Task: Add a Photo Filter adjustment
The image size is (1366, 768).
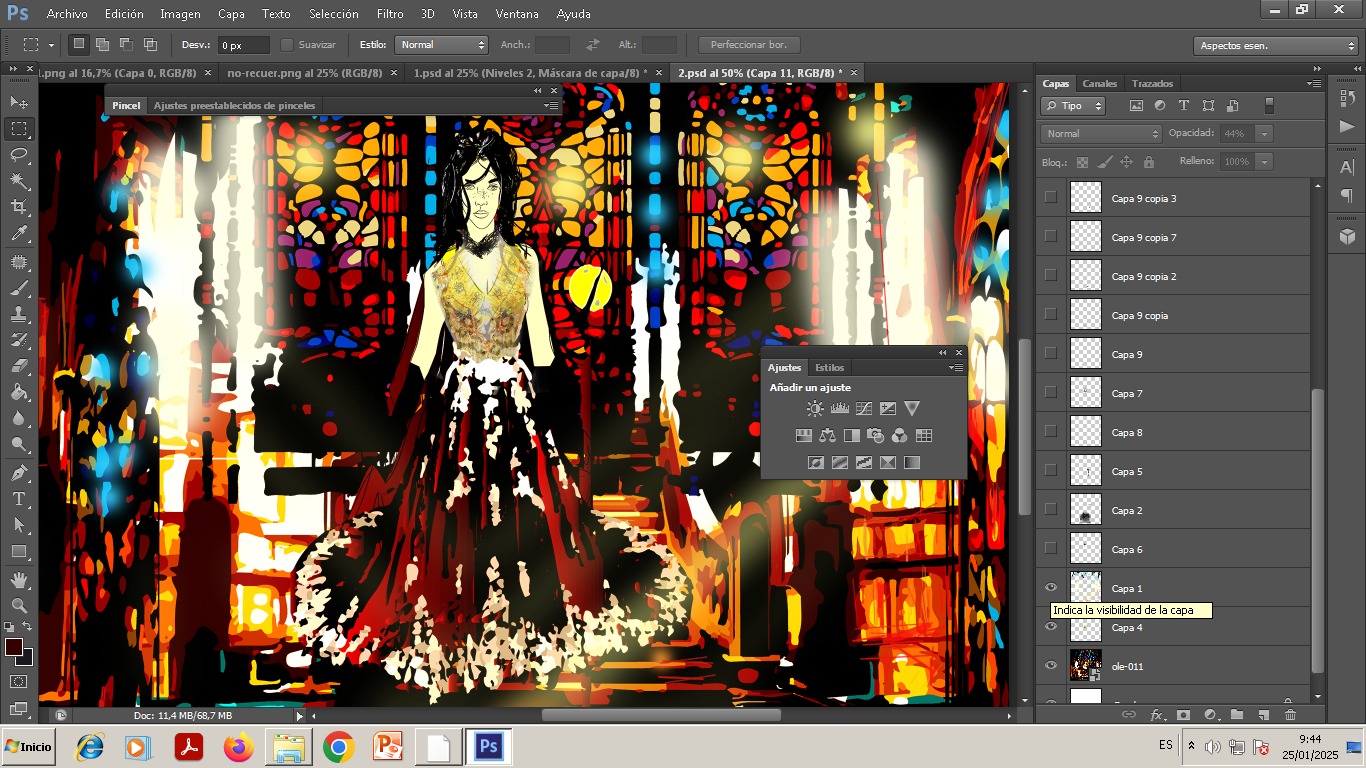Action: 876,435
